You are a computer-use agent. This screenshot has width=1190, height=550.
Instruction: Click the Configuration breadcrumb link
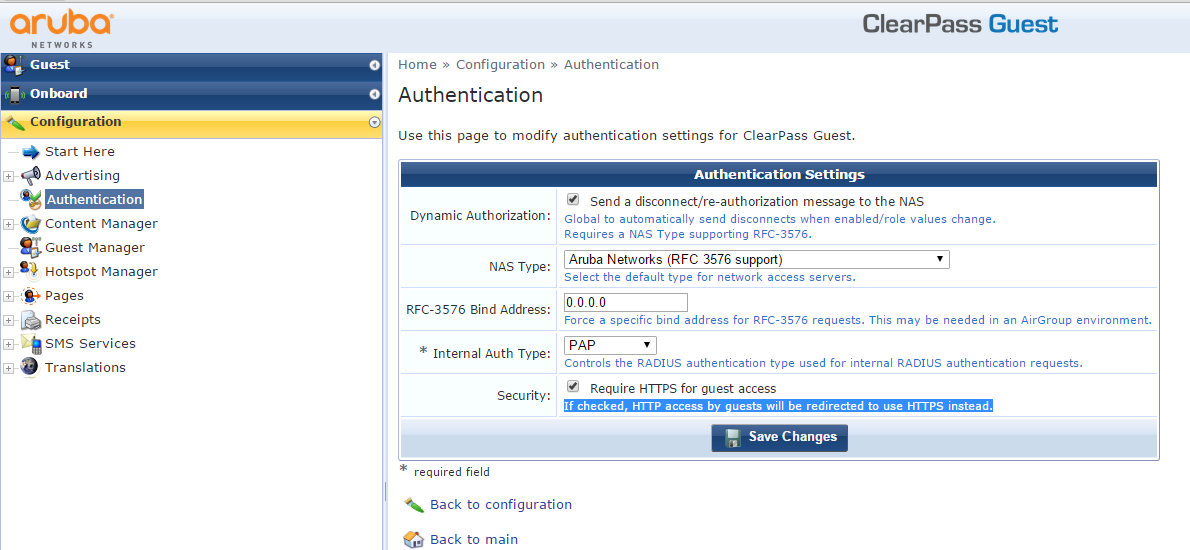(500, 64)
